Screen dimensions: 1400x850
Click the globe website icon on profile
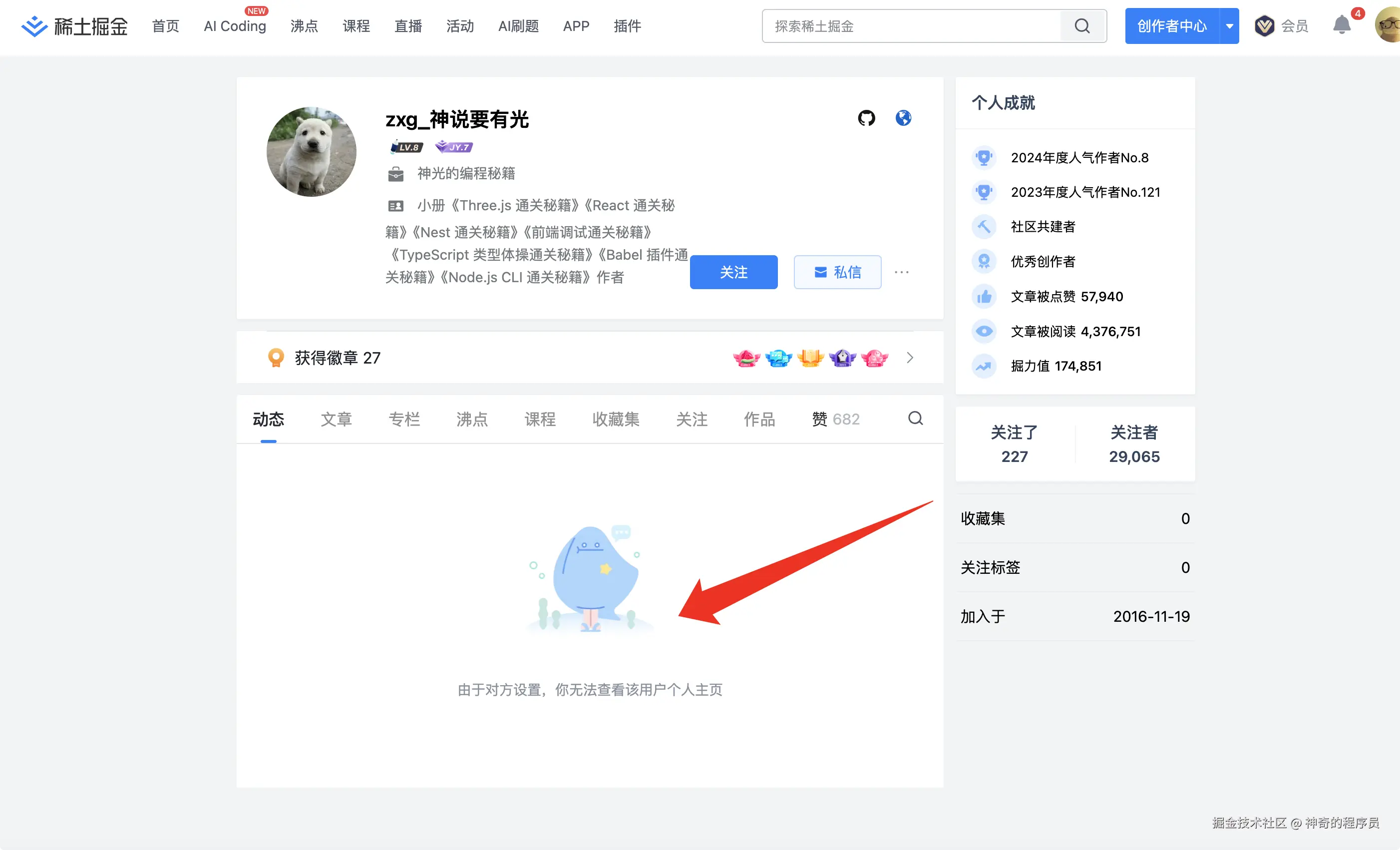(x=903, y=118)
